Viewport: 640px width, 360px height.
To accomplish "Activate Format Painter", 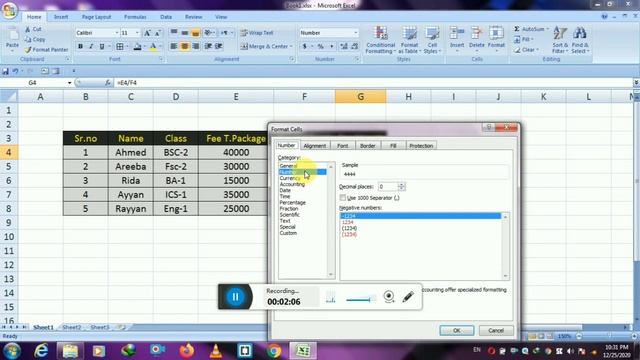I will [46, 50].
